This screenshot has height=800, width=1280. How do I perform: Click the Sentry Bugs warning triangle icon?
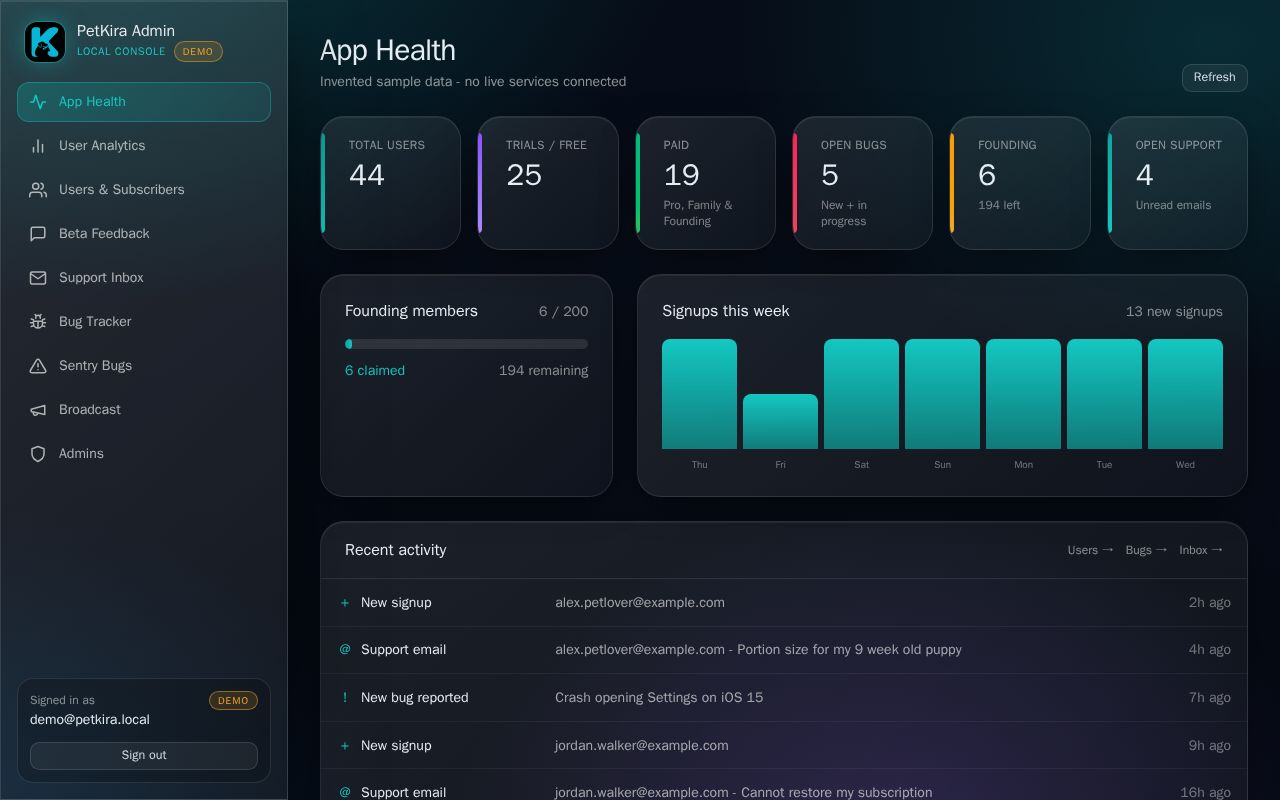38,366
